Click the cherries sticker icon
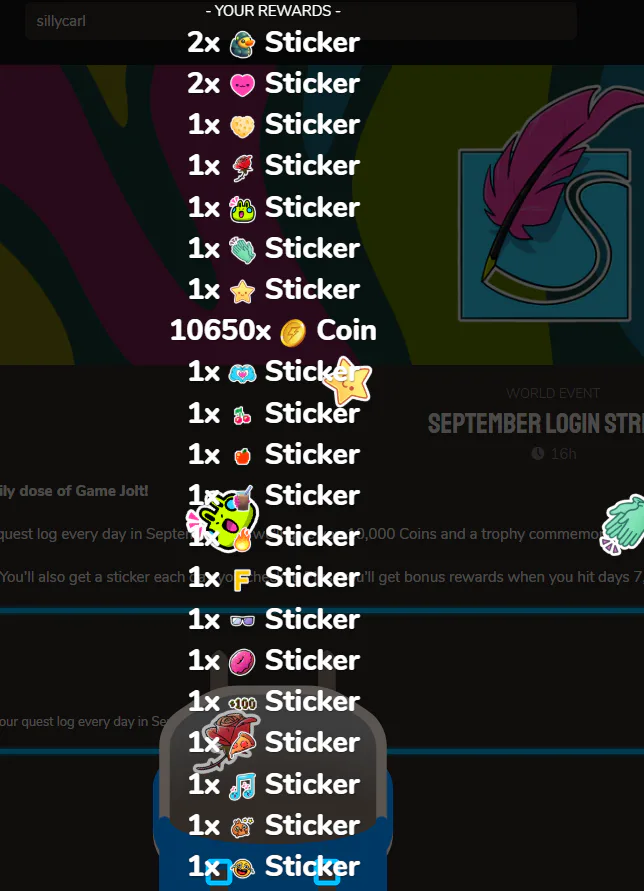 point(242,415)
